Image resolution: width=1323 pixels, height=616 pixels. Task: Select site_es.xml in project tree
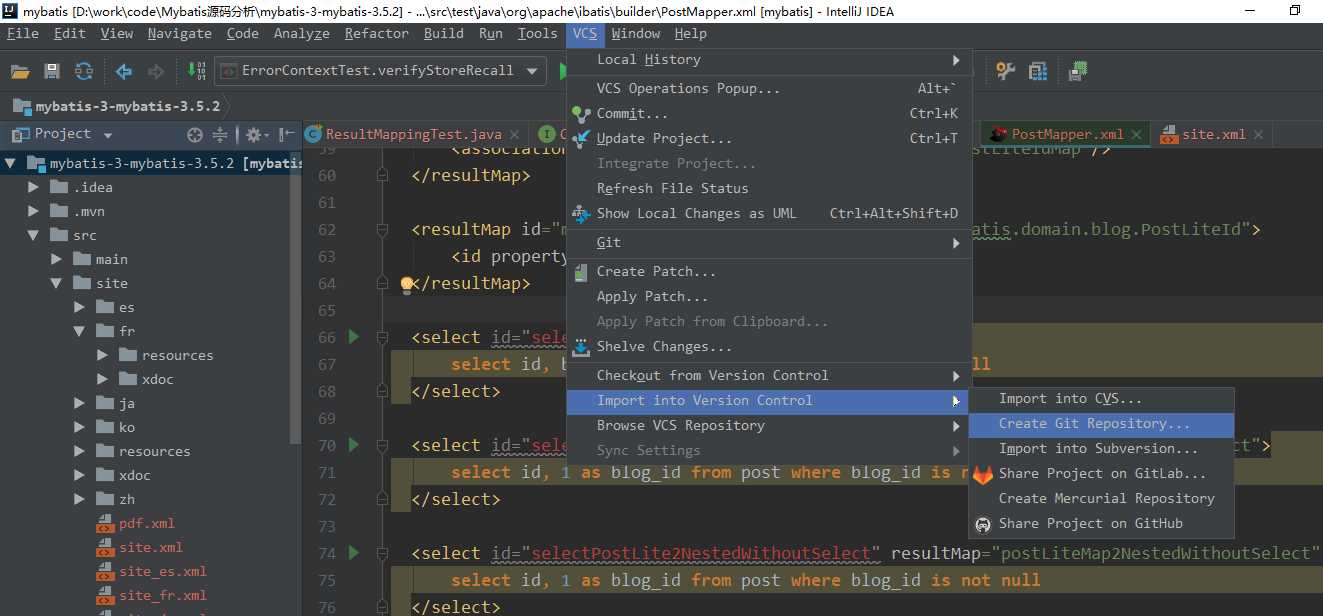[x=163, y=571]
